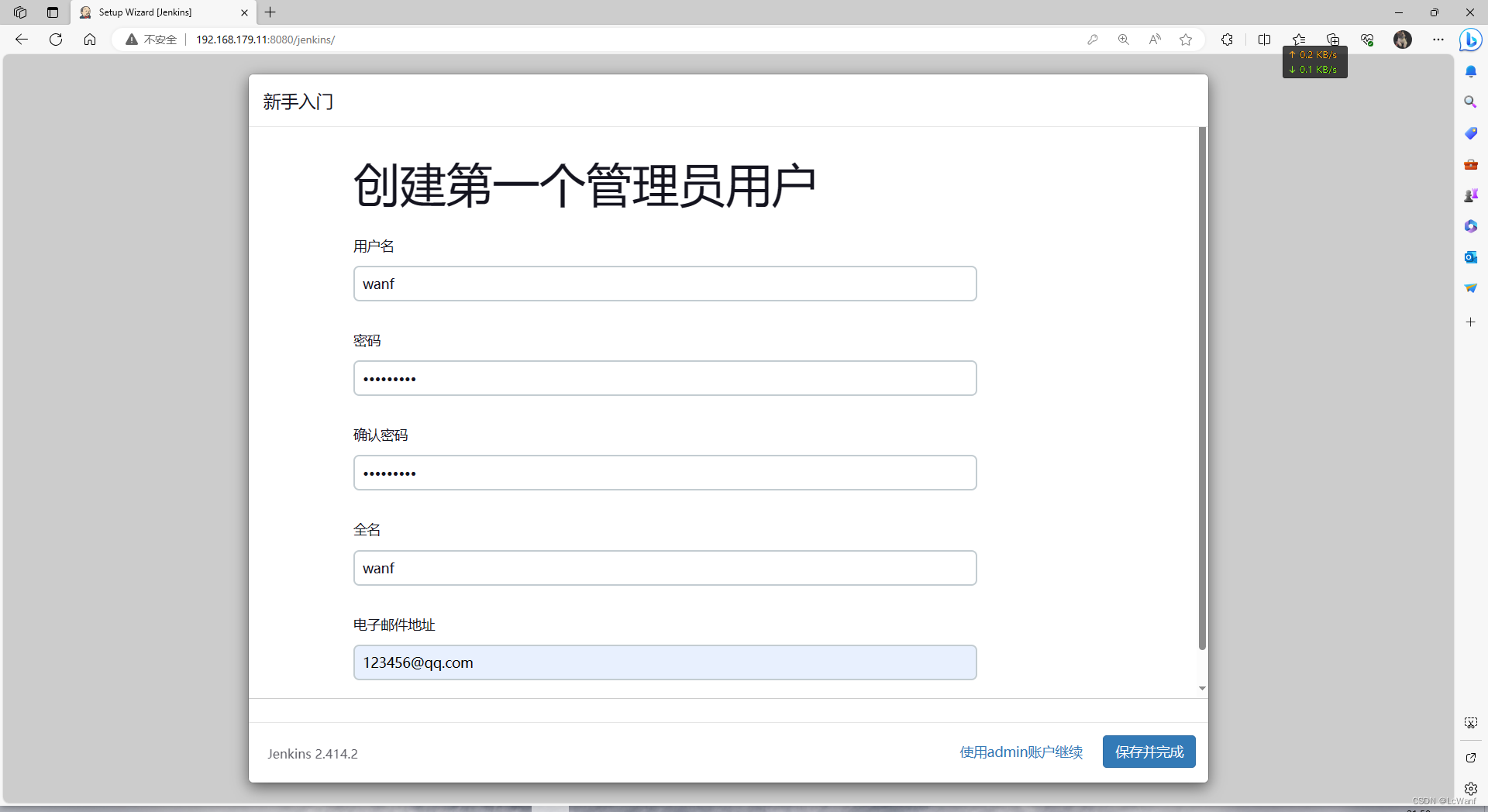
Task: Click the wizard vertical scrollbar
Action: coord(1202,388)
